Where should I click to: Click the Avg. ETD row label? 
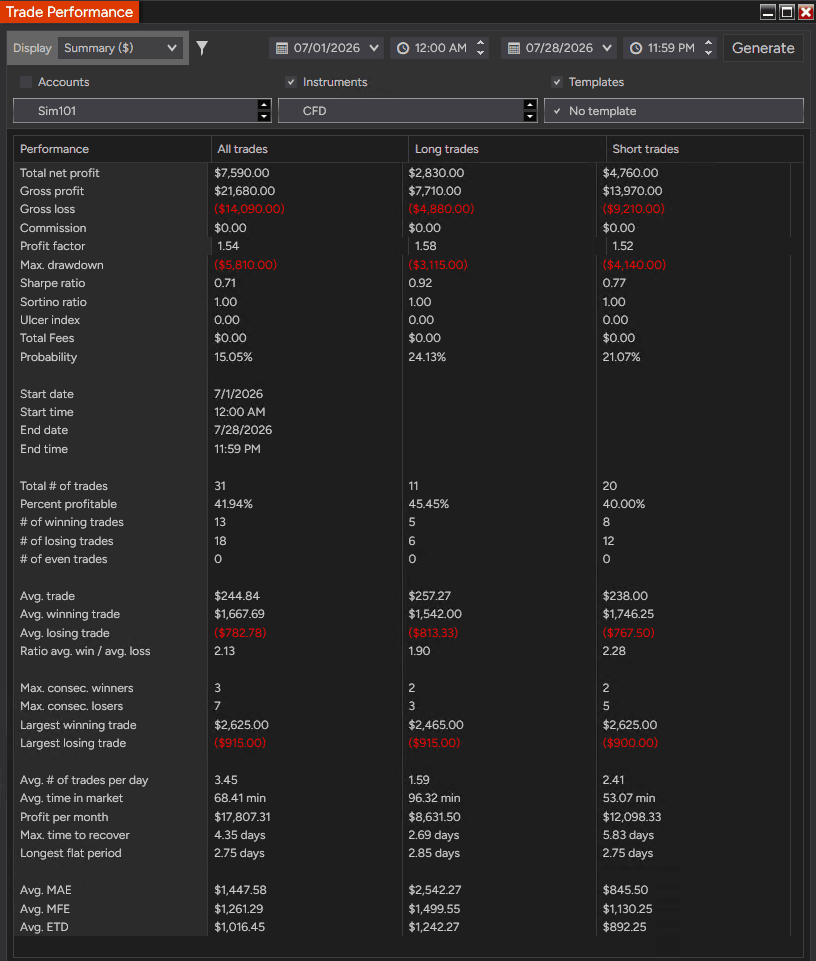click(x=44, y=927)
